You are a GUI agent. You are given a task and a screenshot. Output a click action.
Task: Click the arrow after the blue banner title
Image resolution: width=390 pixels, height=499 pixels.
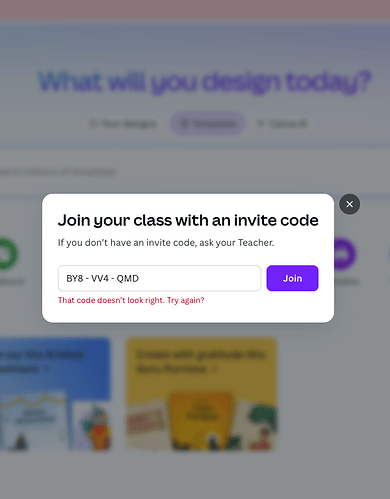click(47, 369)
